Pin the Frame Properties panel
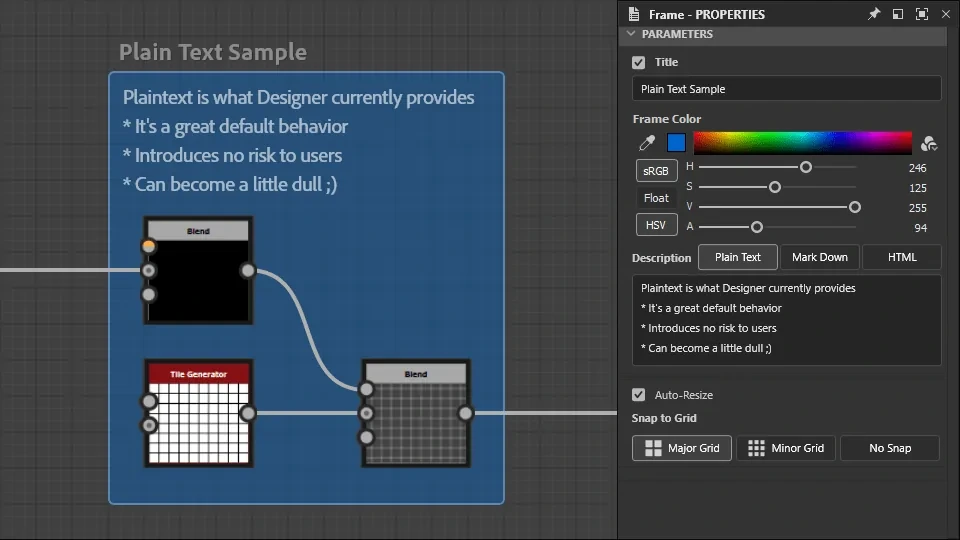 click(x=874, y=14)
